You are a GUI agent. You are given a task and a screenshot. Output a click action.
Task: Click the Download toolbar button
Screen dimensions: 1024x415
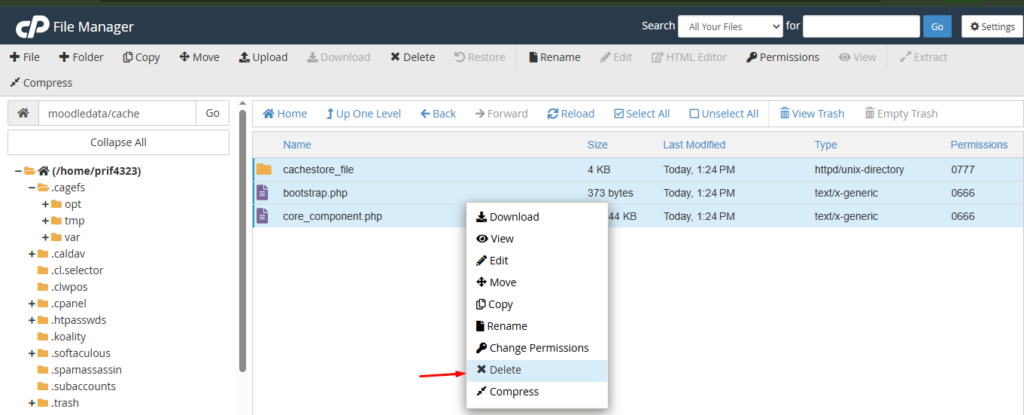click(x=338, y=58)
